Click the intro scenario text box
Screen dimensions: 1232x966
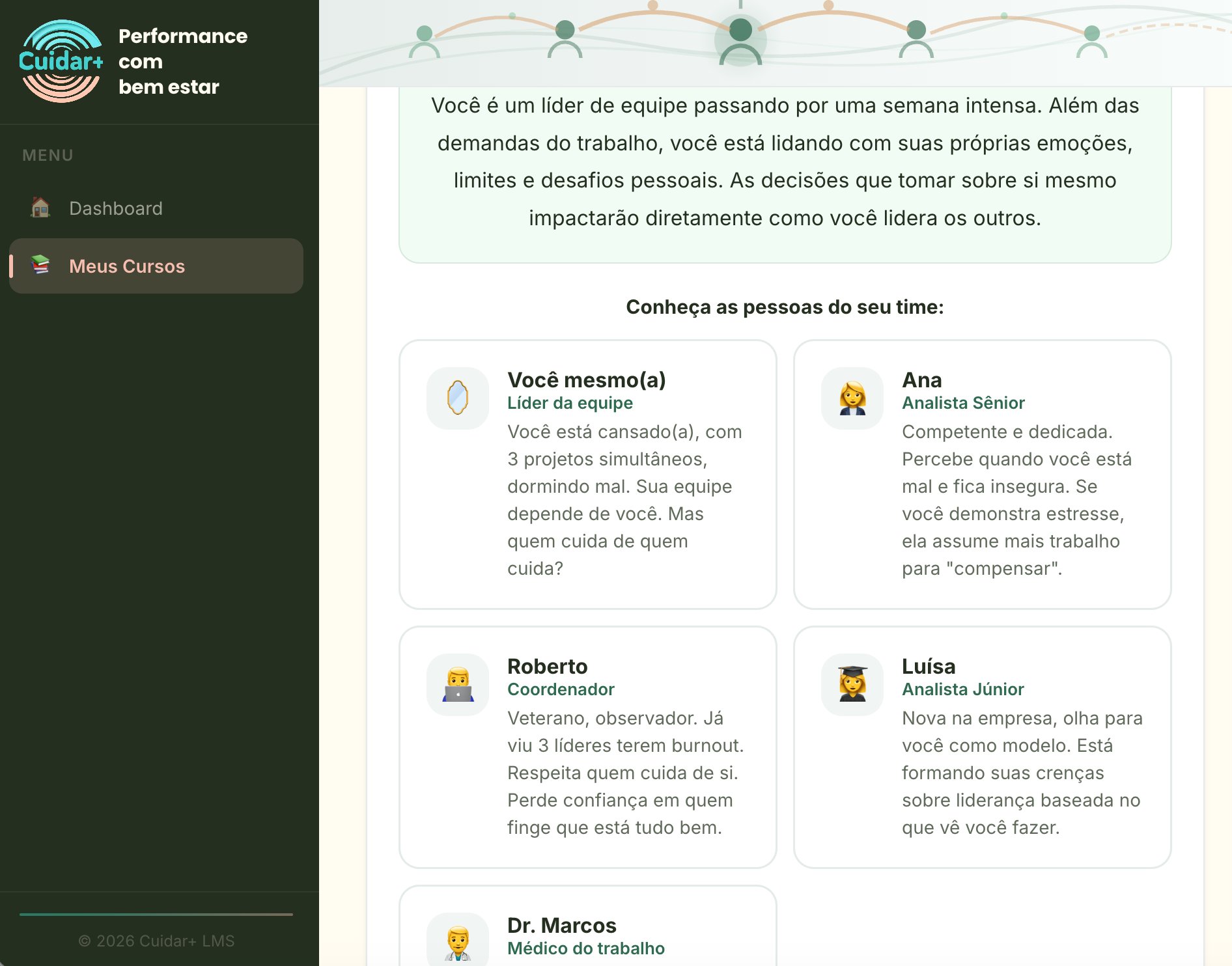pos(785,163)
